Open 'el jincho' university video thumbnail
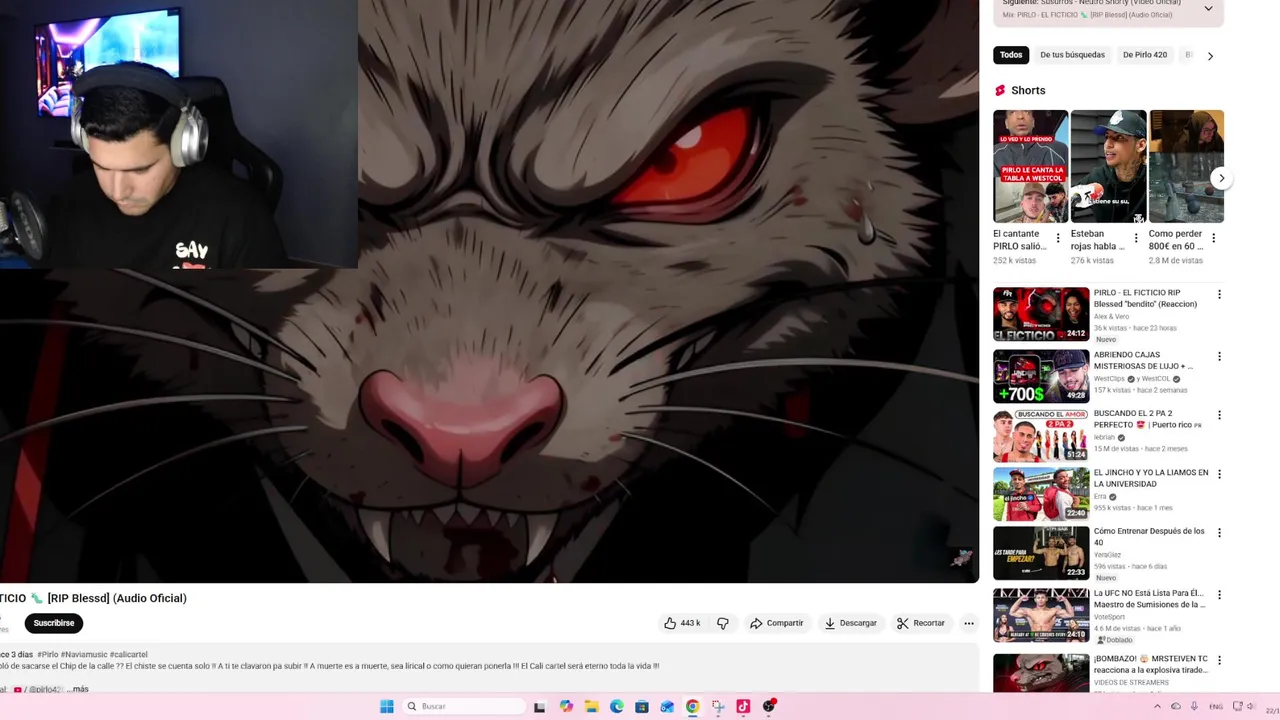The width and height of the screenshot is (1280, 720). point(1041,494)
